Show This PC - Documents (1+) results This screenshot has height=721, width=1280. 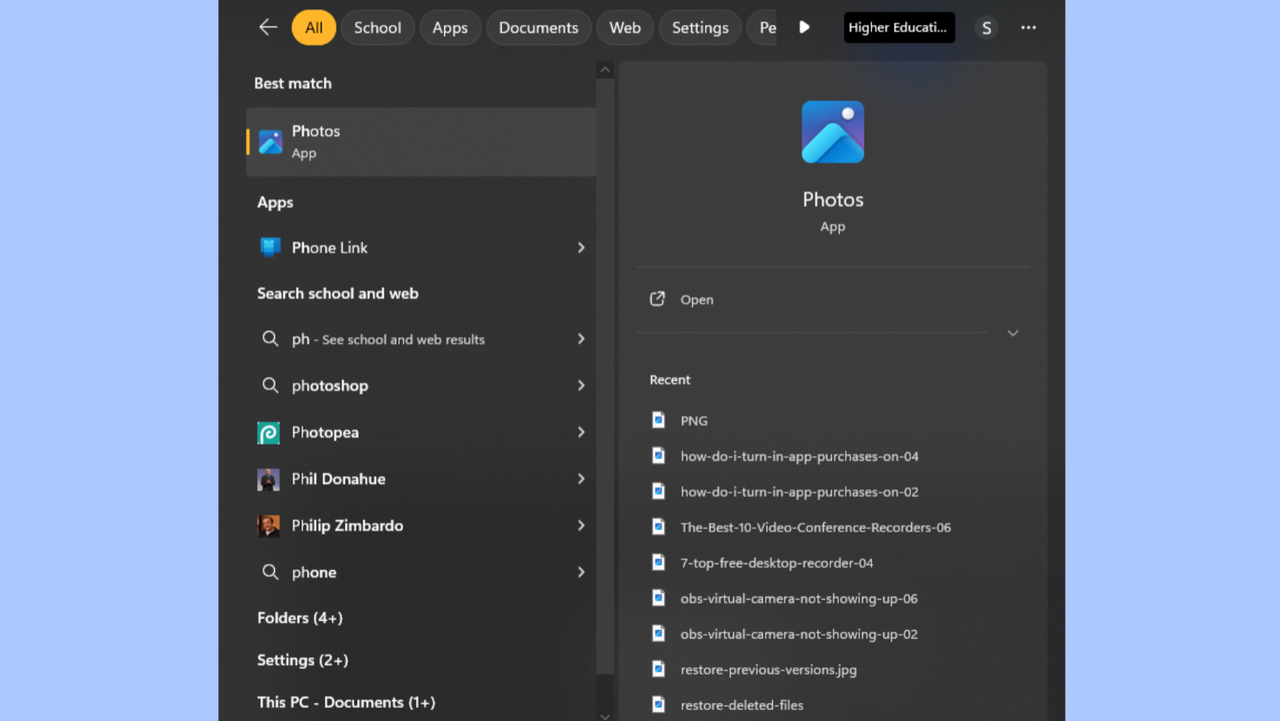(346, 702)
